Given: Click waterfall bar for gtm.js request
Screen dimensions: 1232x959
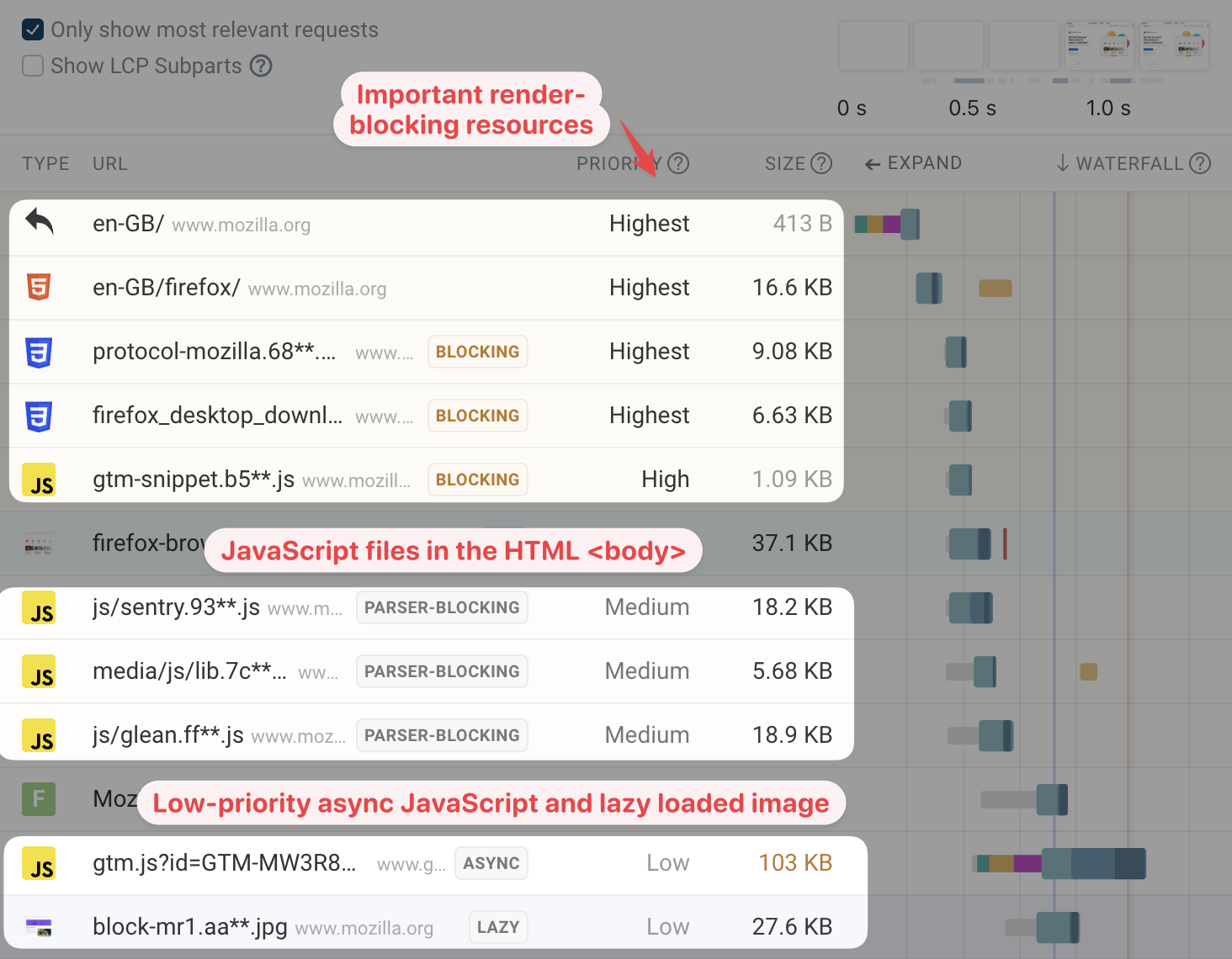Looking at the screenshot, I should (x=1060, y=863).
